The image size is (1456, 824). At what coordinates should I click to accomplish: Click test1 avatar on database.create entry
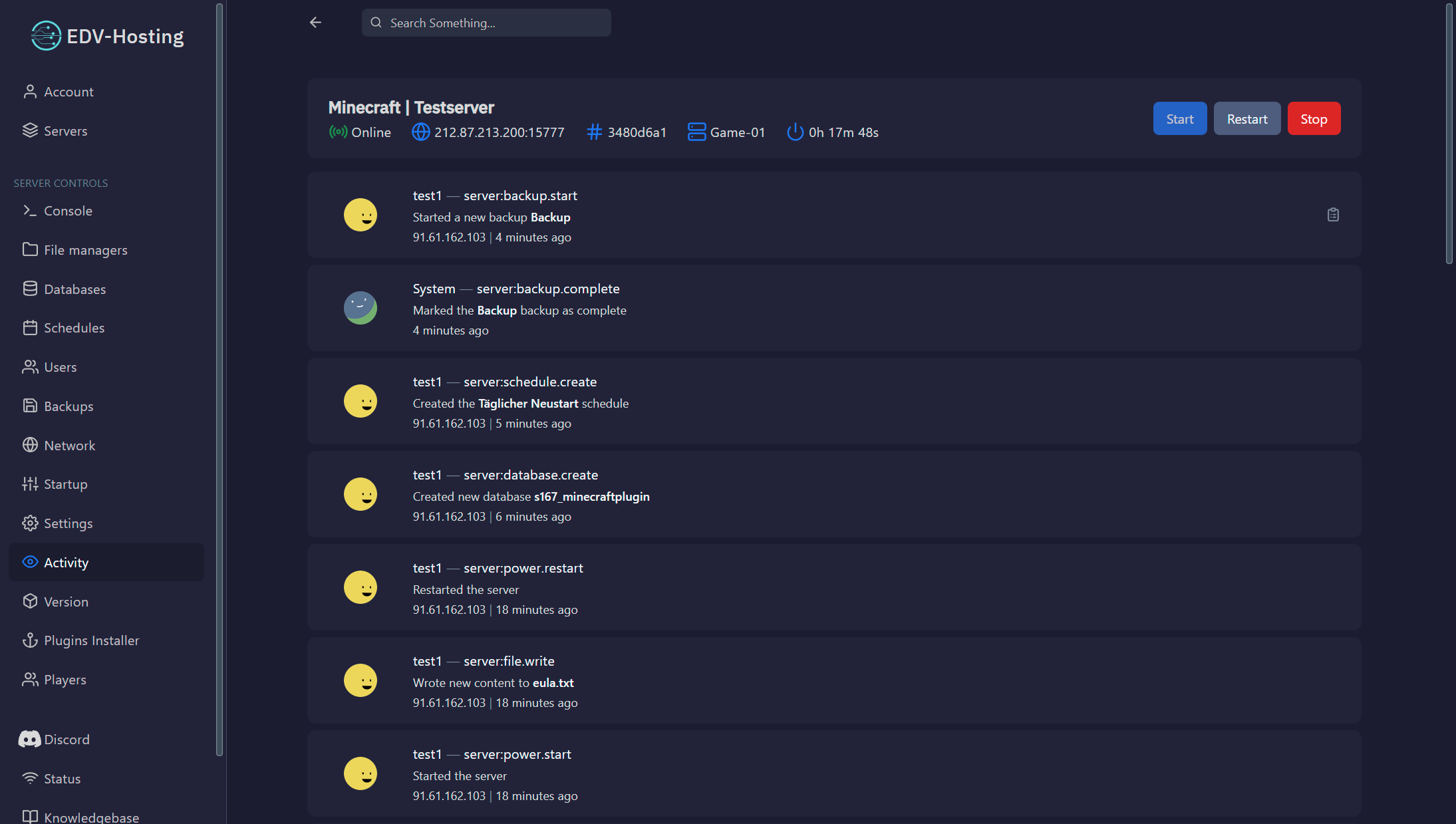coord(361,494)
